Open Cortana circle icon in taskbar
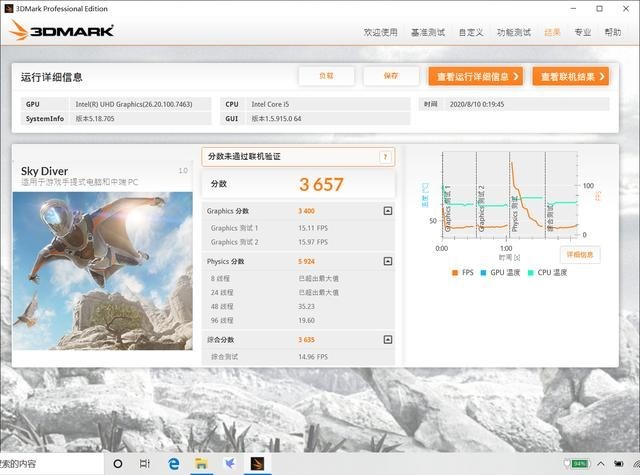Screen dimensions: 640x475 pos(118,464)
